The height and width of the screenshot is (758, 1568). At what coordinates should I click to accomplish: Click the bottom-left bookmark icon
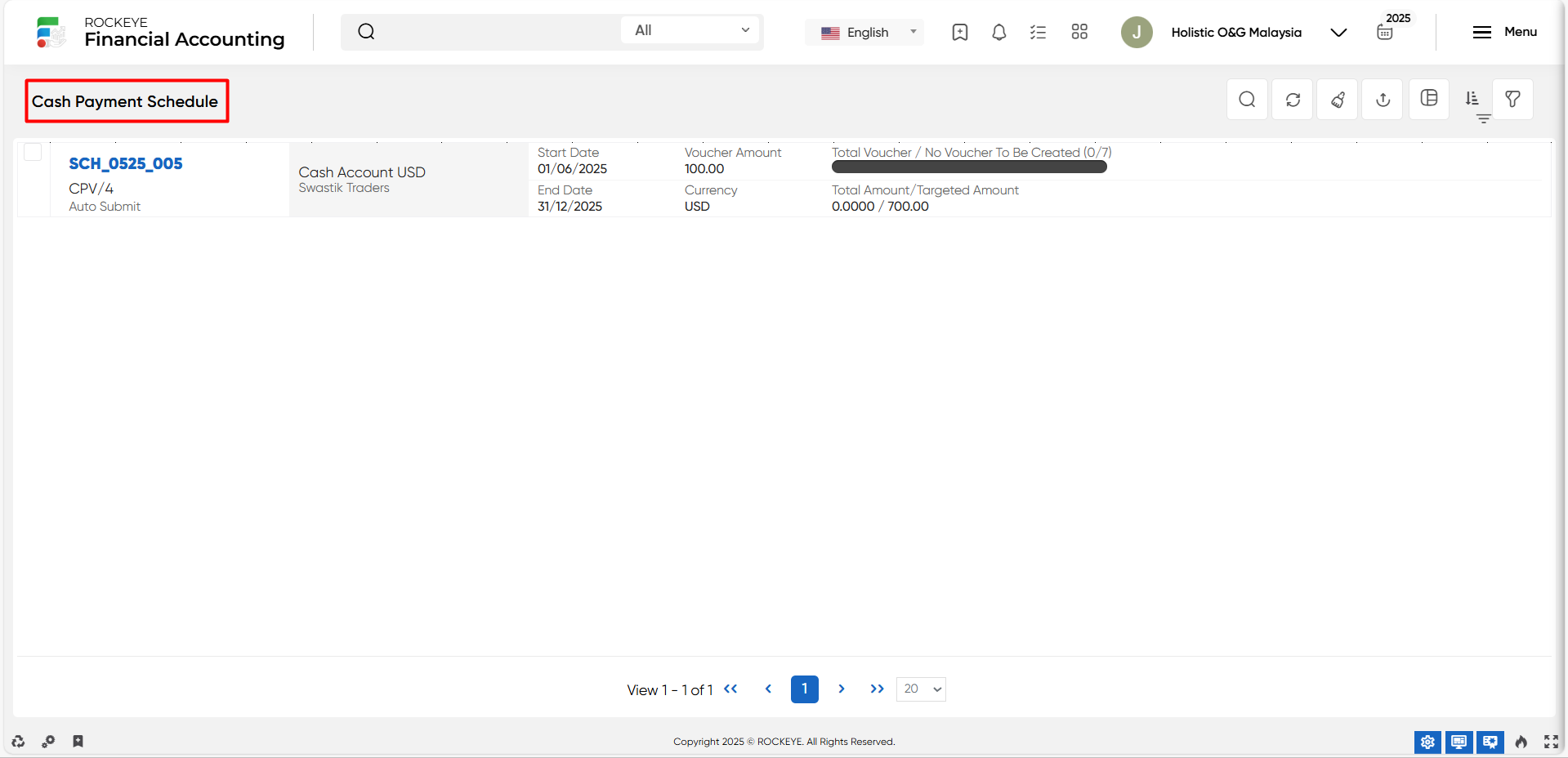click(x=78, y=742)
